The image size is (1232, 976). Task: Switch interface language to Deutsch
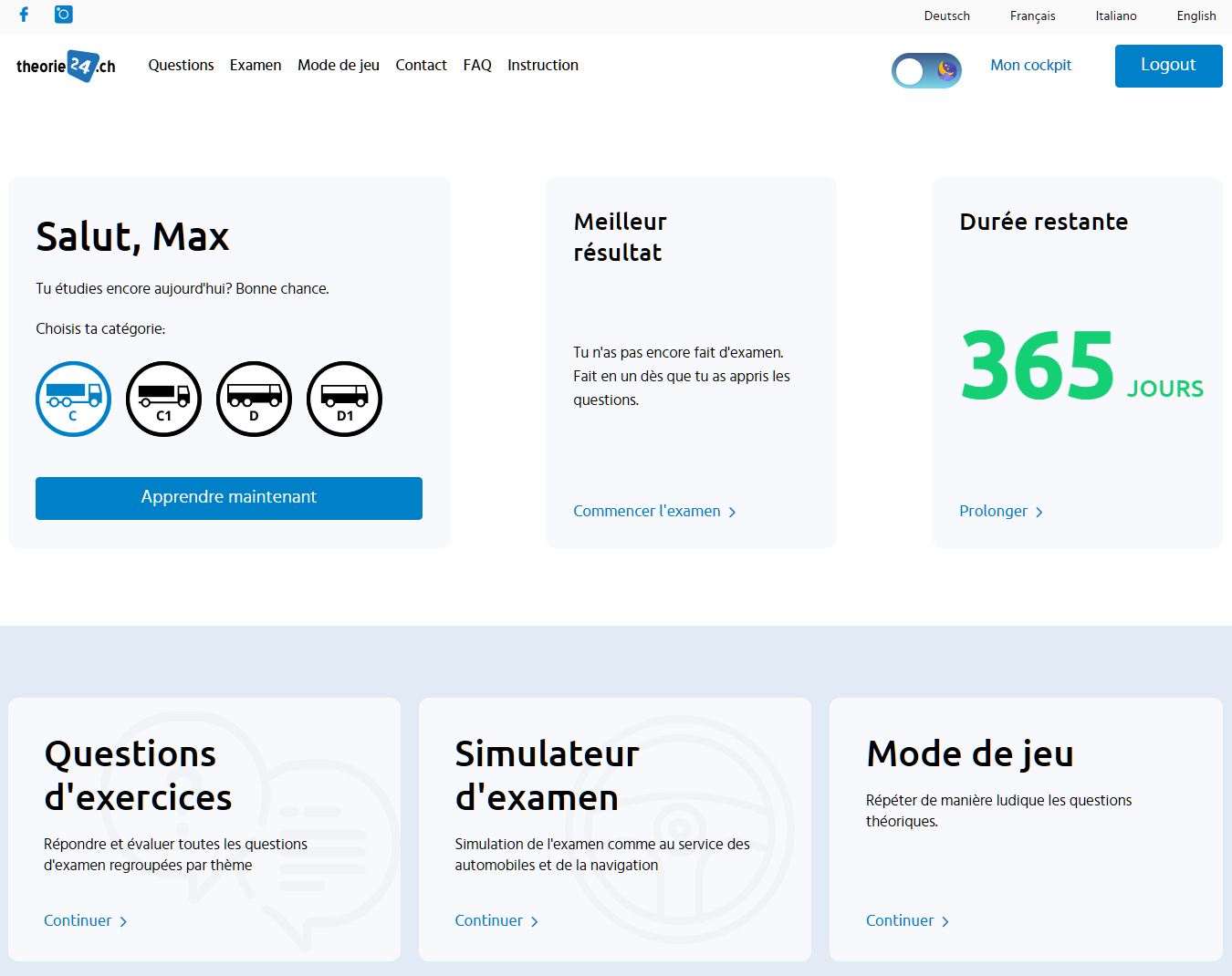[946, 16]
